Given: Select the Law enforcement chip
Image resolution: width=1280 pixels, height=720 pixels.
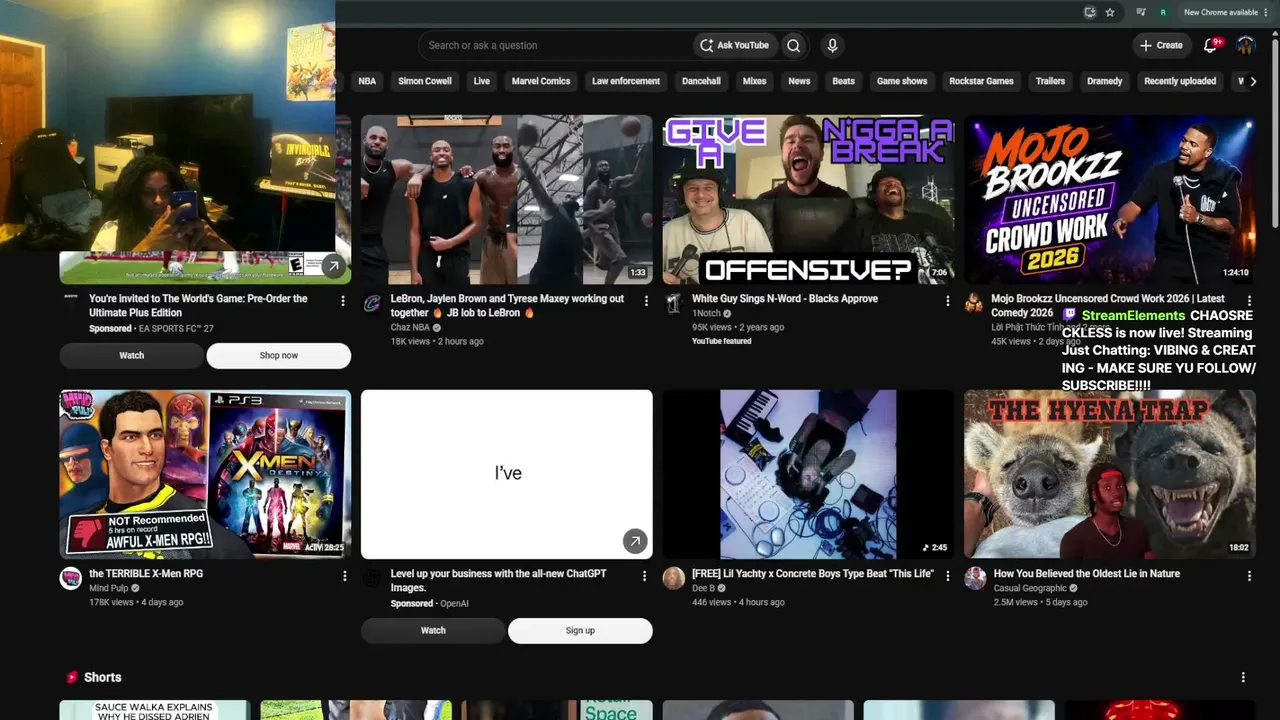Looking at the screenshot, I should pos(626,81).
